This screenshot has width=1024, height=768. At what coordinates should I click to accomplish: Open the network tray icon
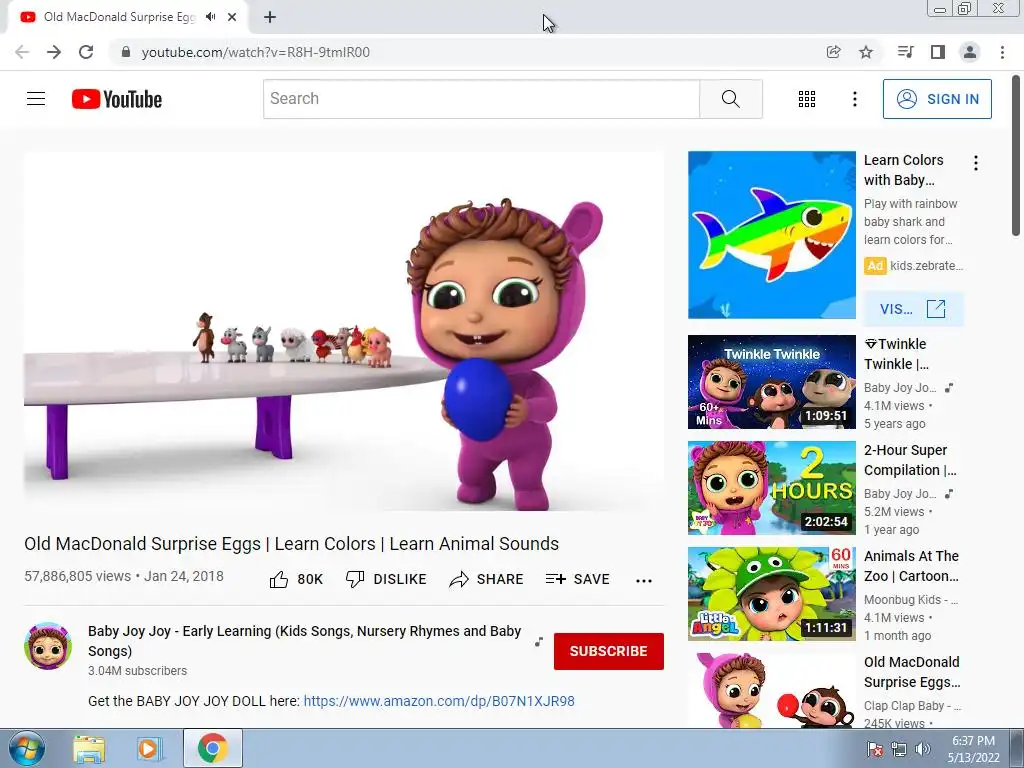point(899,749)
